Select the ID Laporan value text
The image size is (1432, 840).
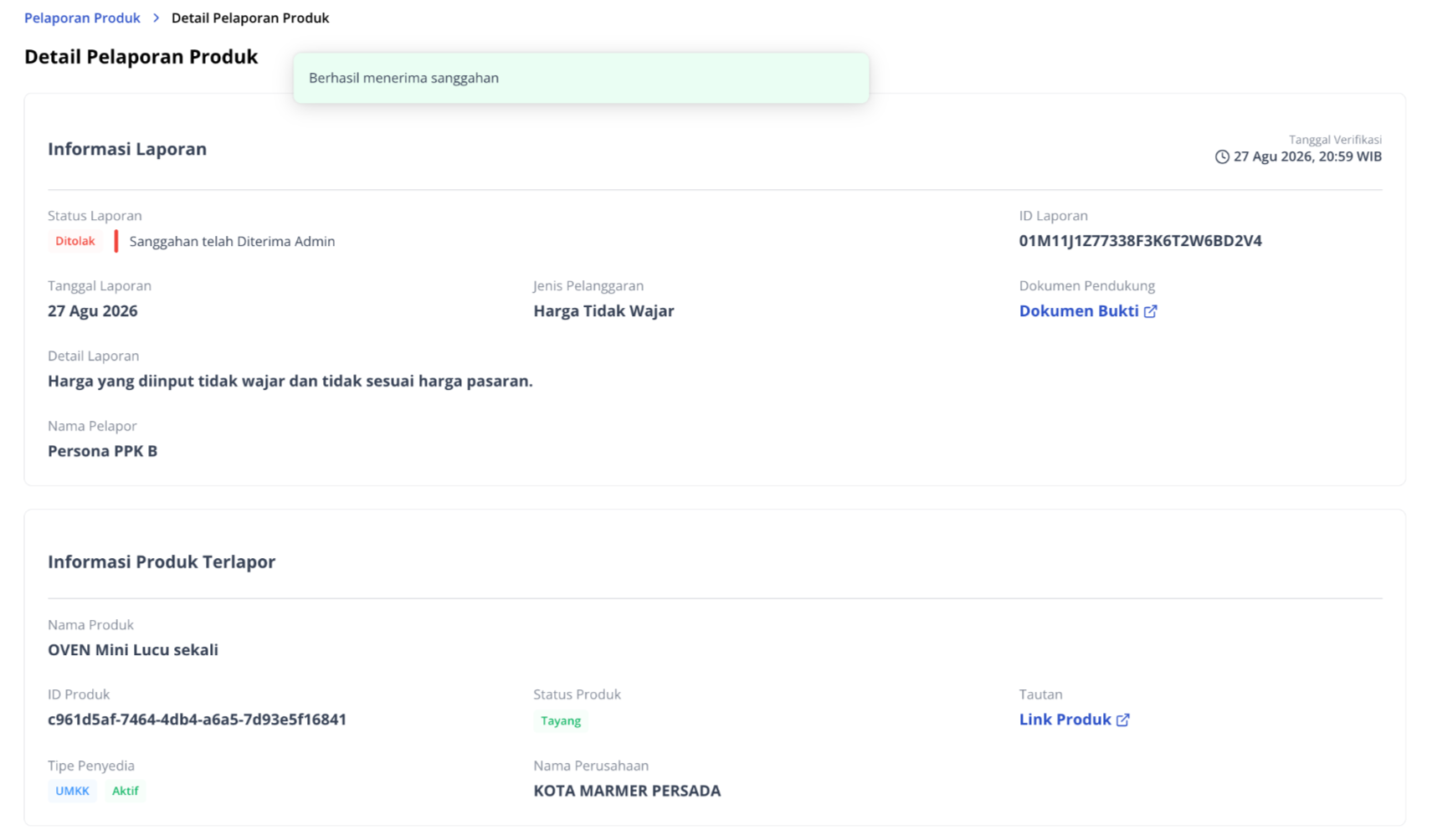1140,241
